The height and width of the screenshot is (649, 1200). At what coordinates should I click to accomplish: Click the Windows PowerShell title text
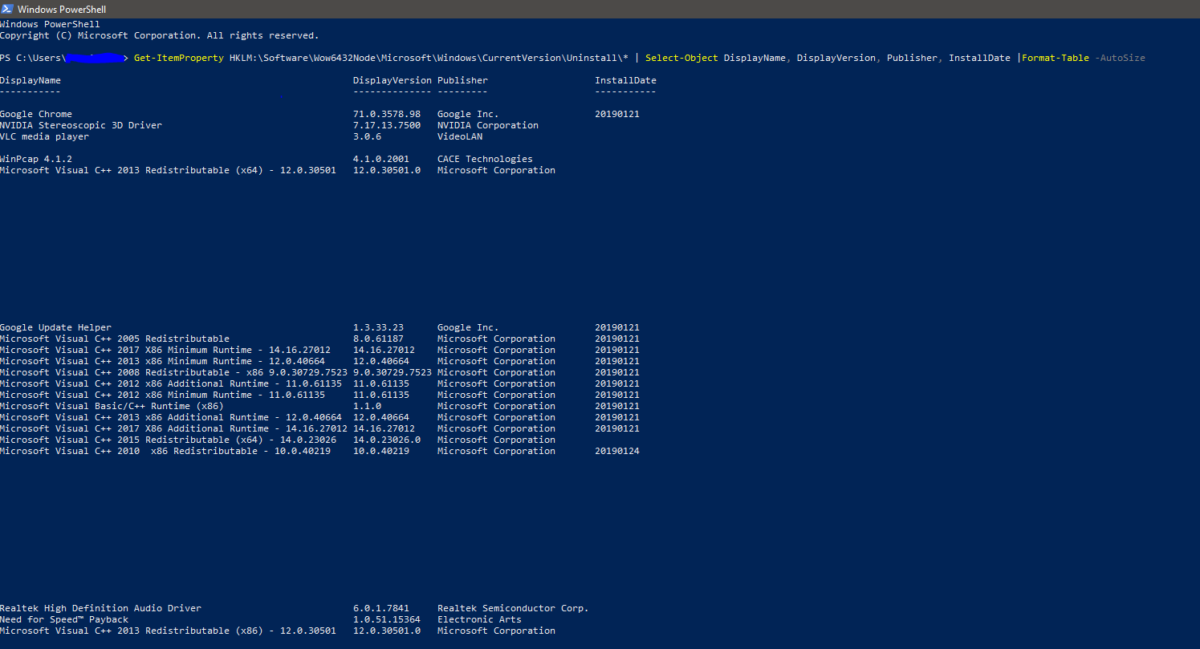[60, 8]
